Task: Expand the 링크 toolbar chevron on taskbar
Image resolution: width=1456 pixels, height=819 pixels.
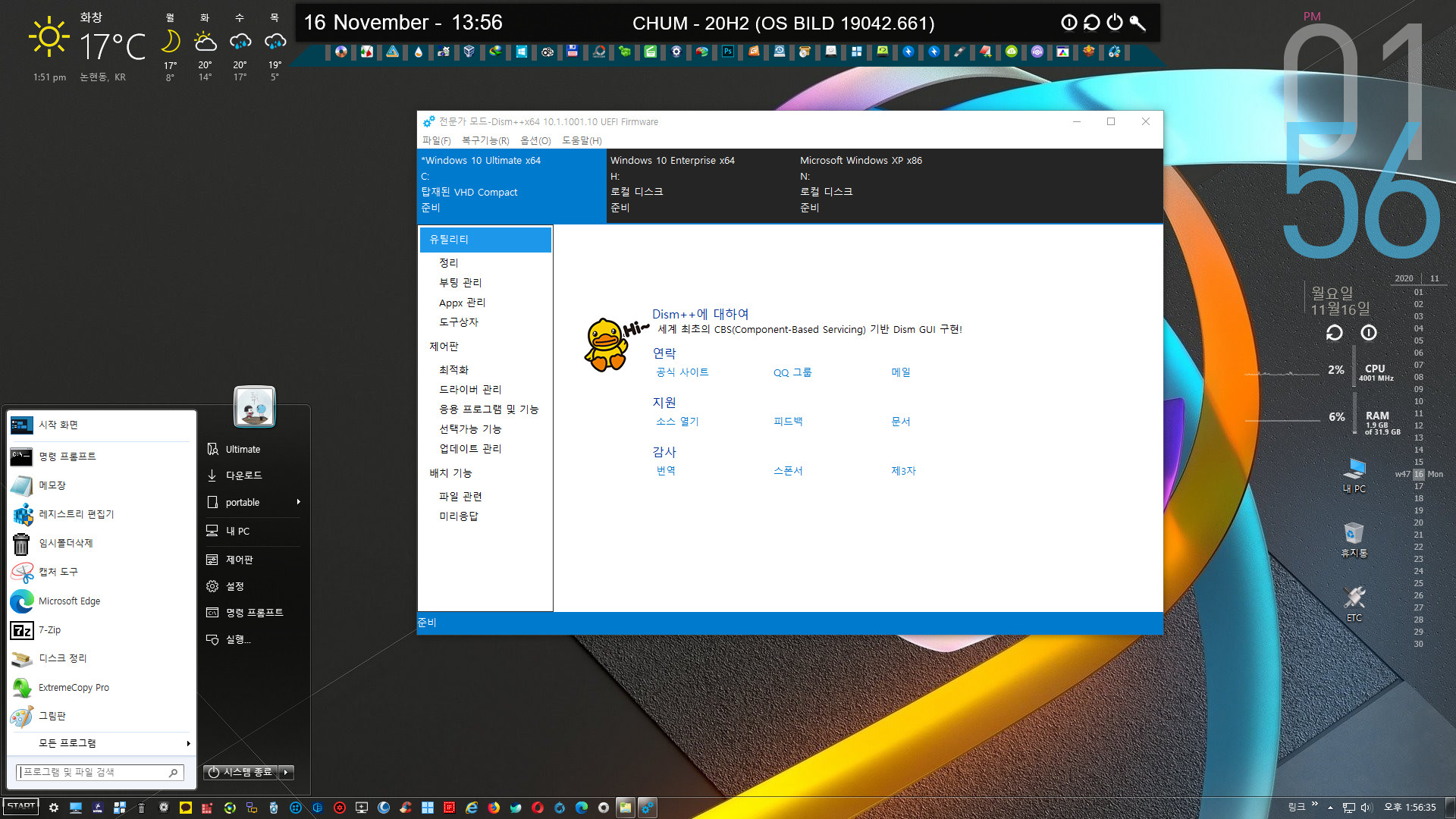Action: [x=1315, y=805]
